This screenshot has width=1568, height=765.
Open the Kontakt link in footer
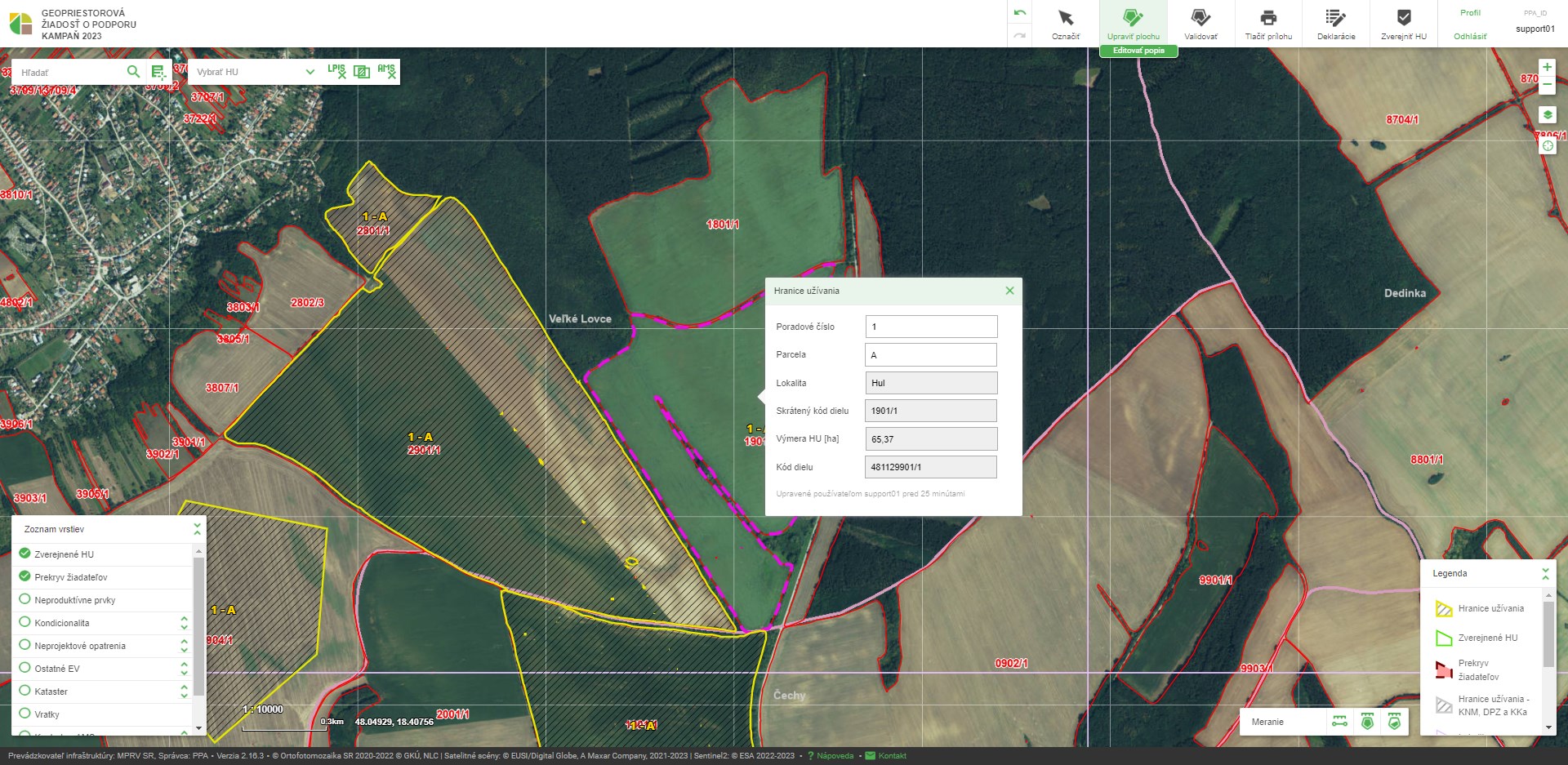886,756
